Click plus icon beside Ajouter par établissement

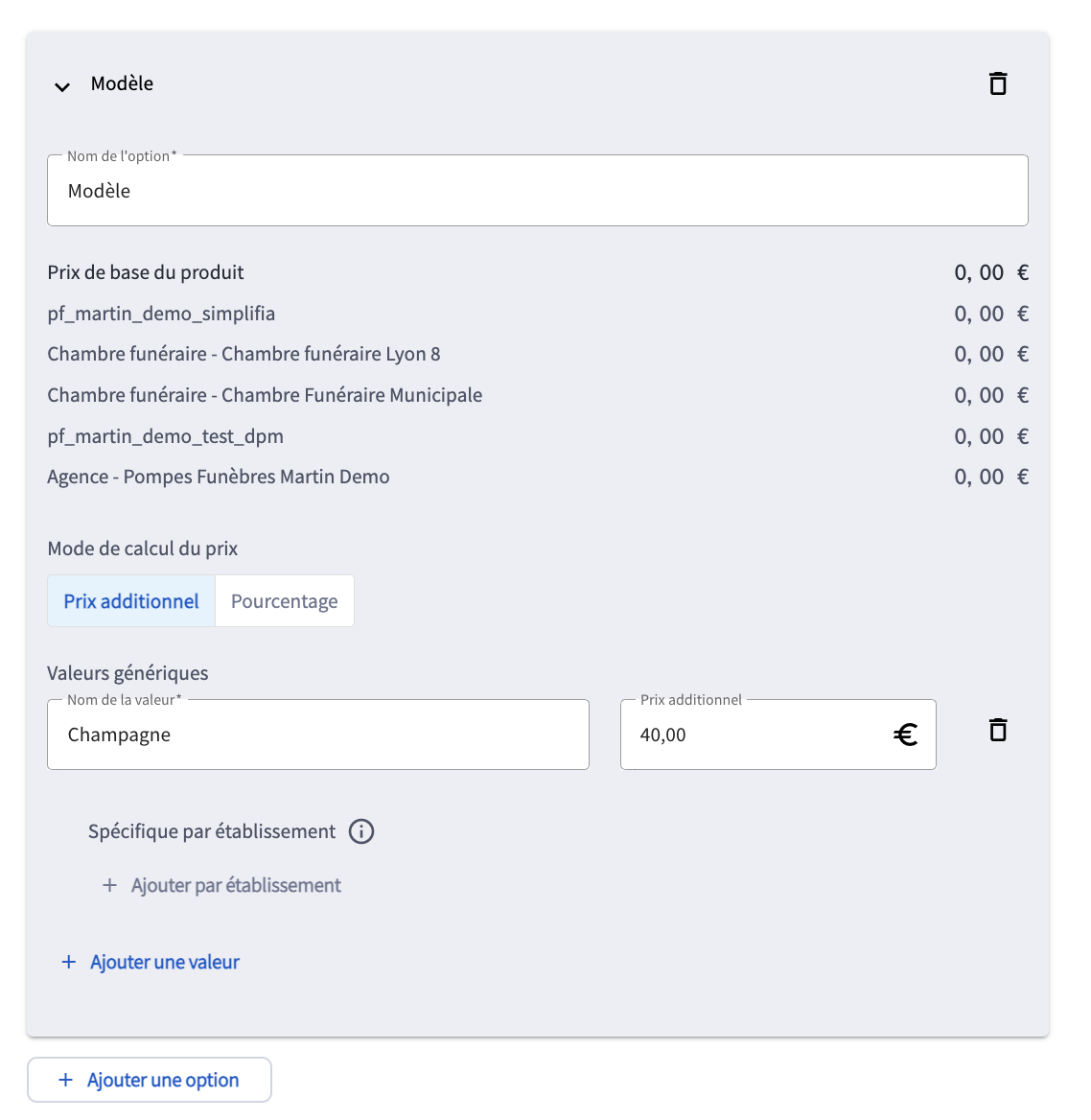[x=109, y=886]
